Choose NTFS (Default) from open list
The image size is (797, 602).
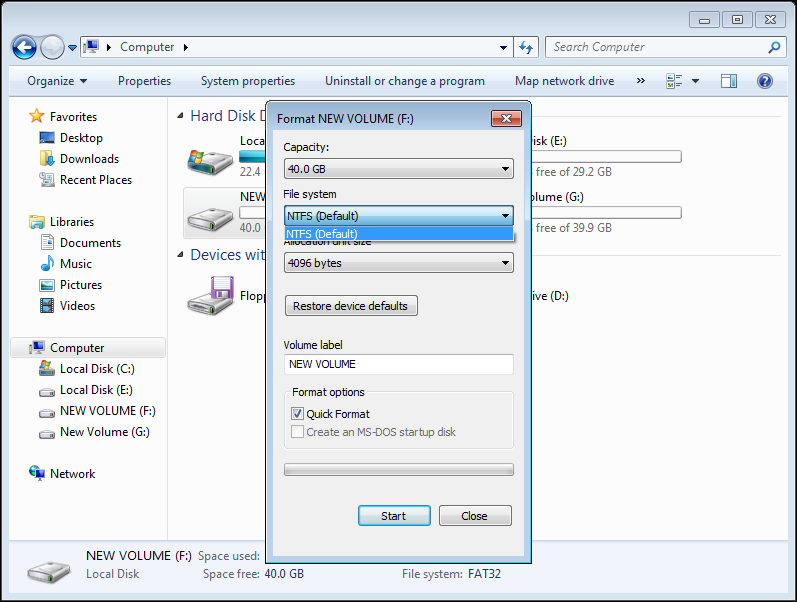pyautogui.click(x=398, y=234)
